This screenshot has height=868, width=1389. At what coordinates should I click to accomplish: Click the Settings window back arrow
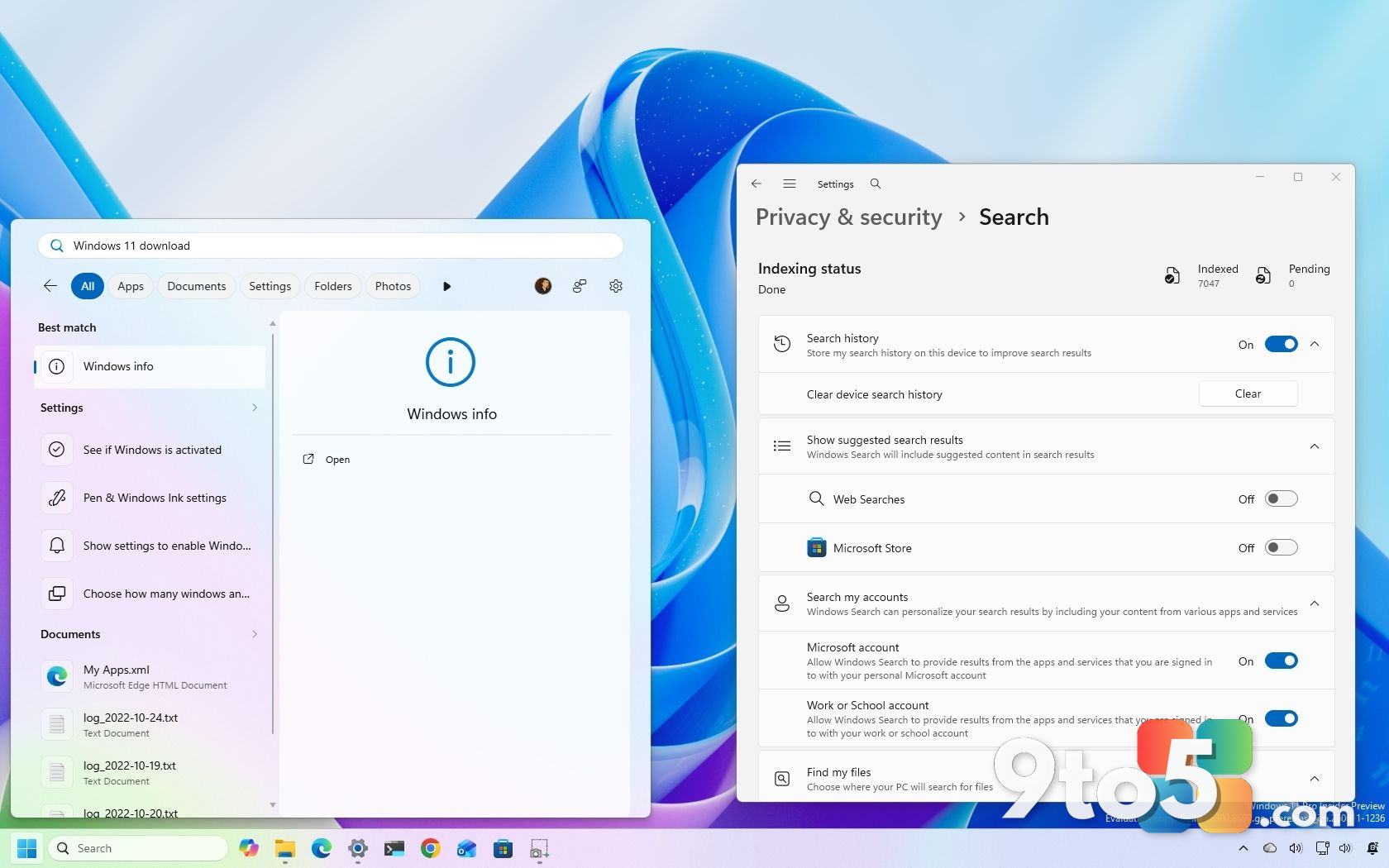click(757, 184)
